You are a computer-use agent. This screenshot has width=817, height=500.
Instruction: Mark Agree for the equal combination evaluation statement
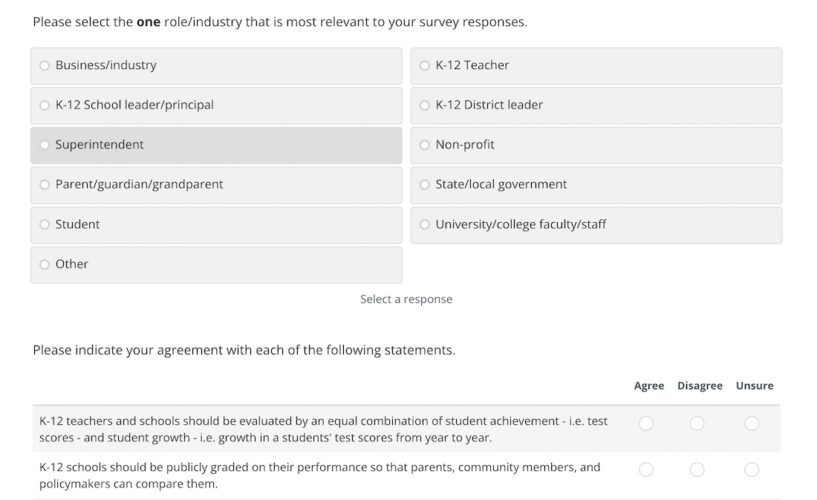(x=646, y=424)
